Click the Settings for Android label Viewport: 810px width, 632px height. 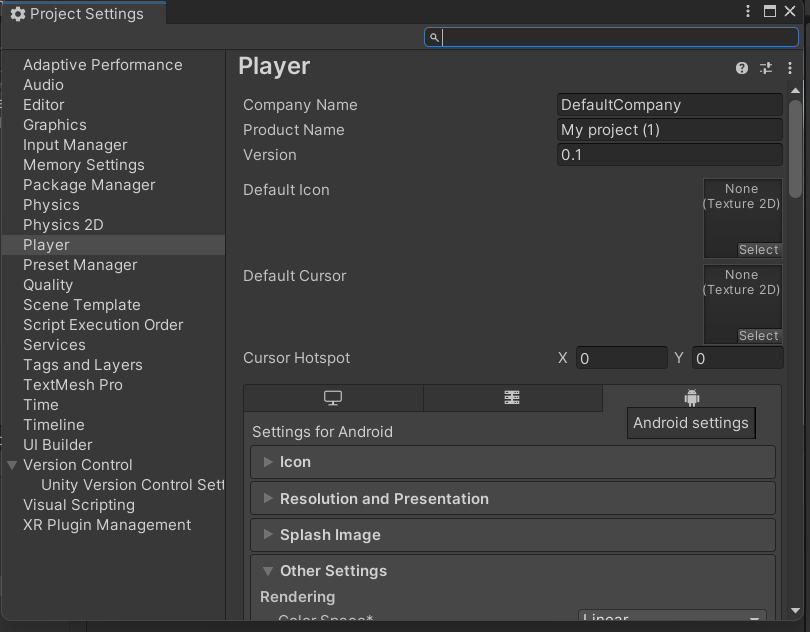[x=322, y=432]
